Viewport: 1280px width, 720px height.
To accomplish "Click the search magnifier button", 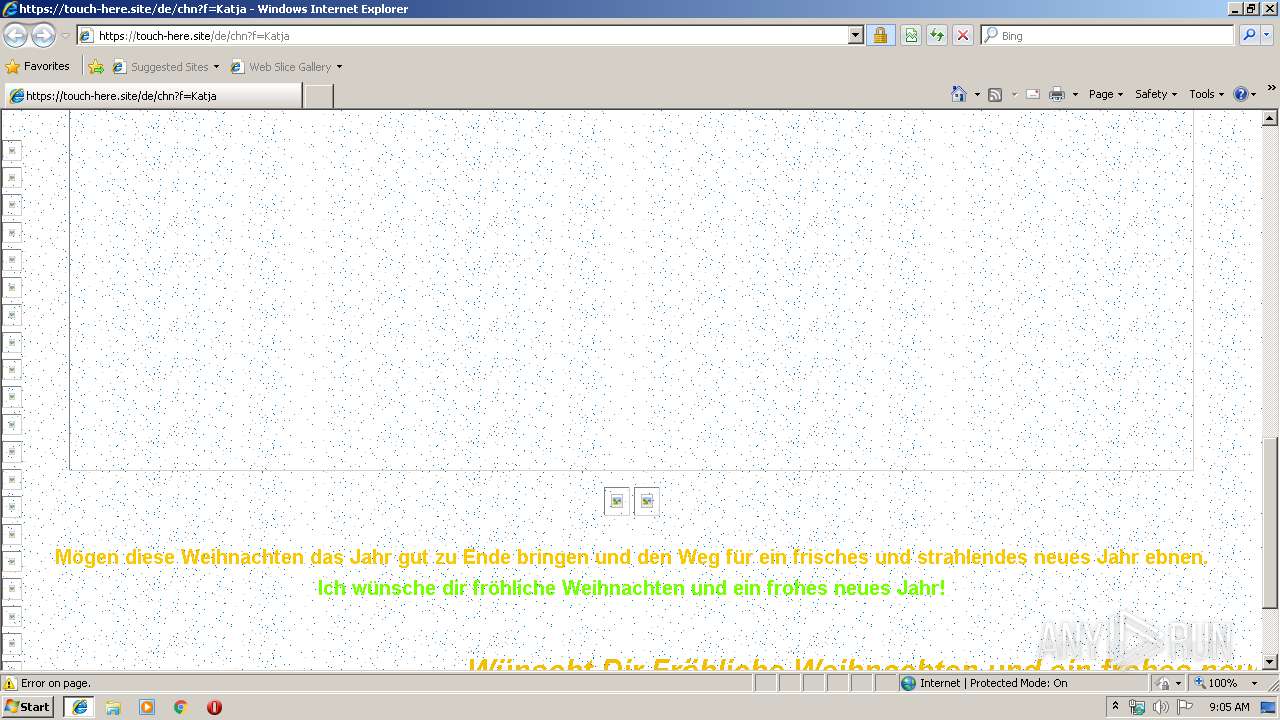I will [1248, 36].
